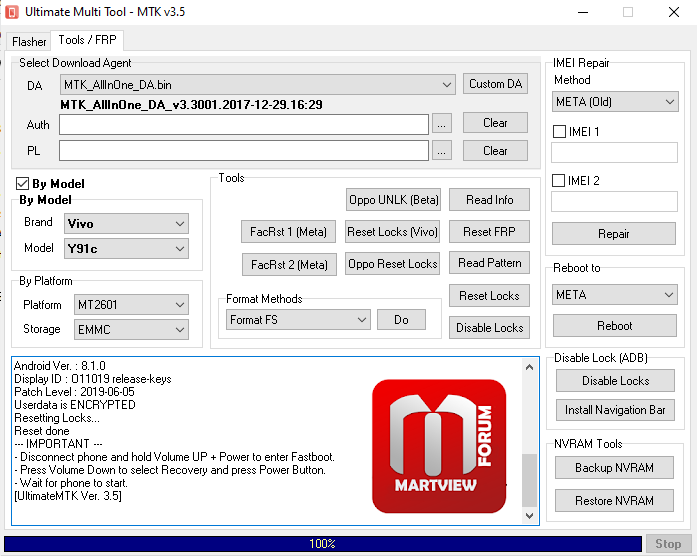Click into the IMEI 1 input field
This screenshot has height=556, width=697.
614,152
